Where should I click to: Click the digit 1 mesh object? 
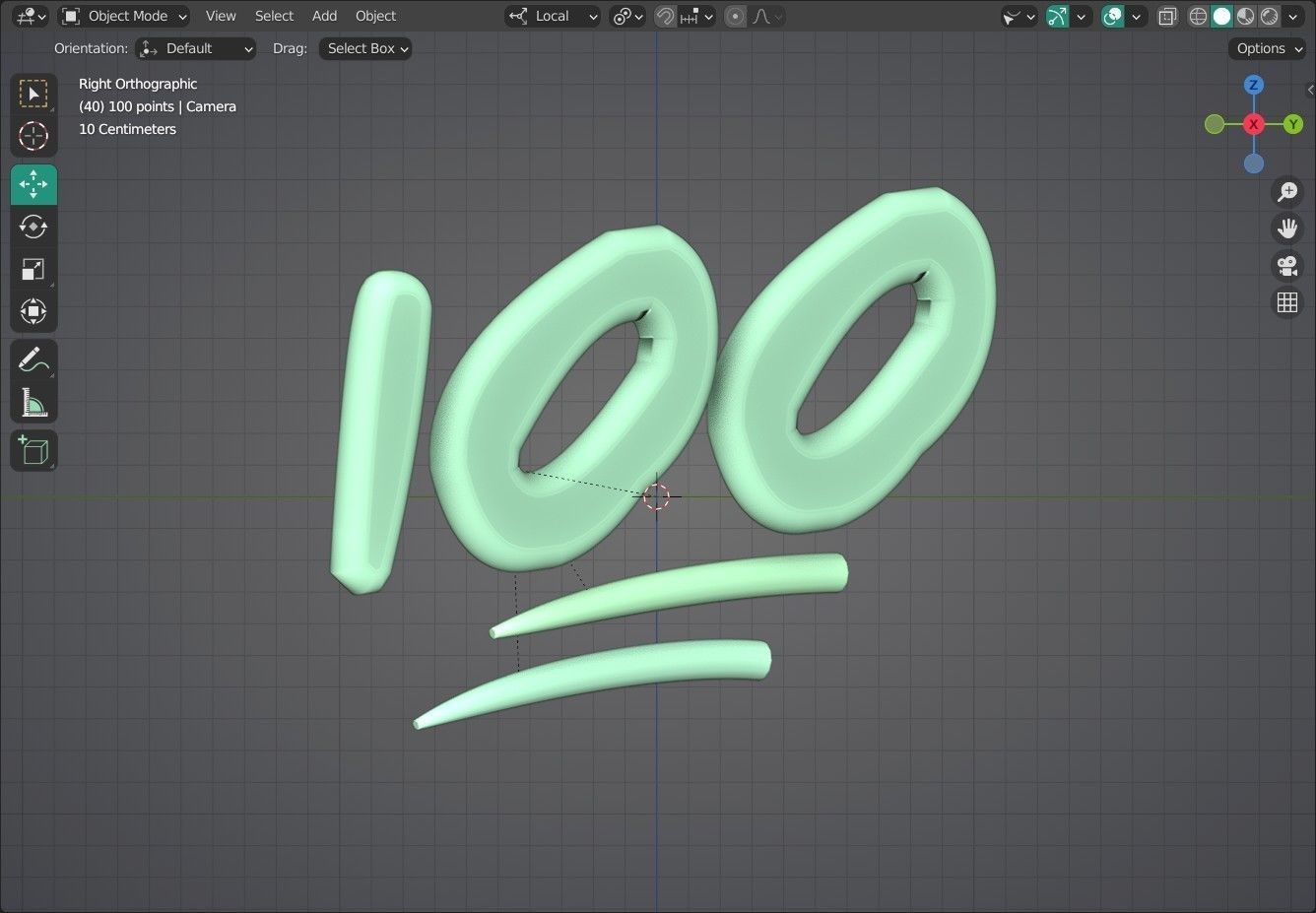coord(379,431)
